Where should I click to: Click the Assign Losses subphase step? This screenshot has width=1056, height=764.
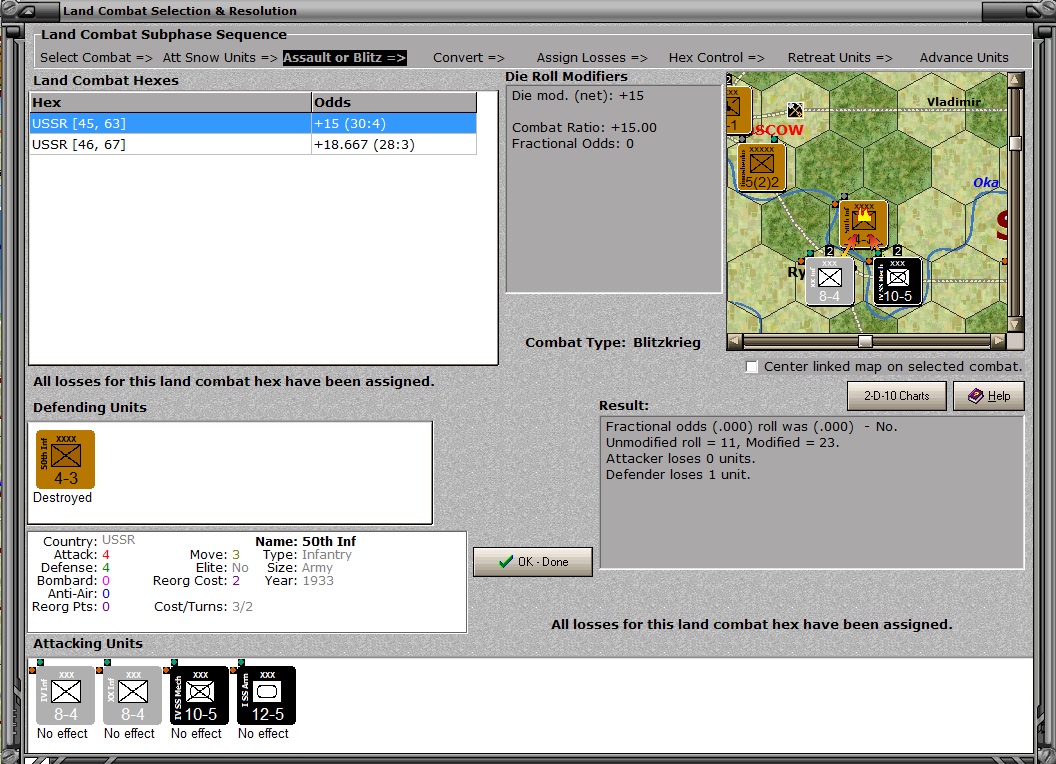pyautogui.click(x=592, y=58)
